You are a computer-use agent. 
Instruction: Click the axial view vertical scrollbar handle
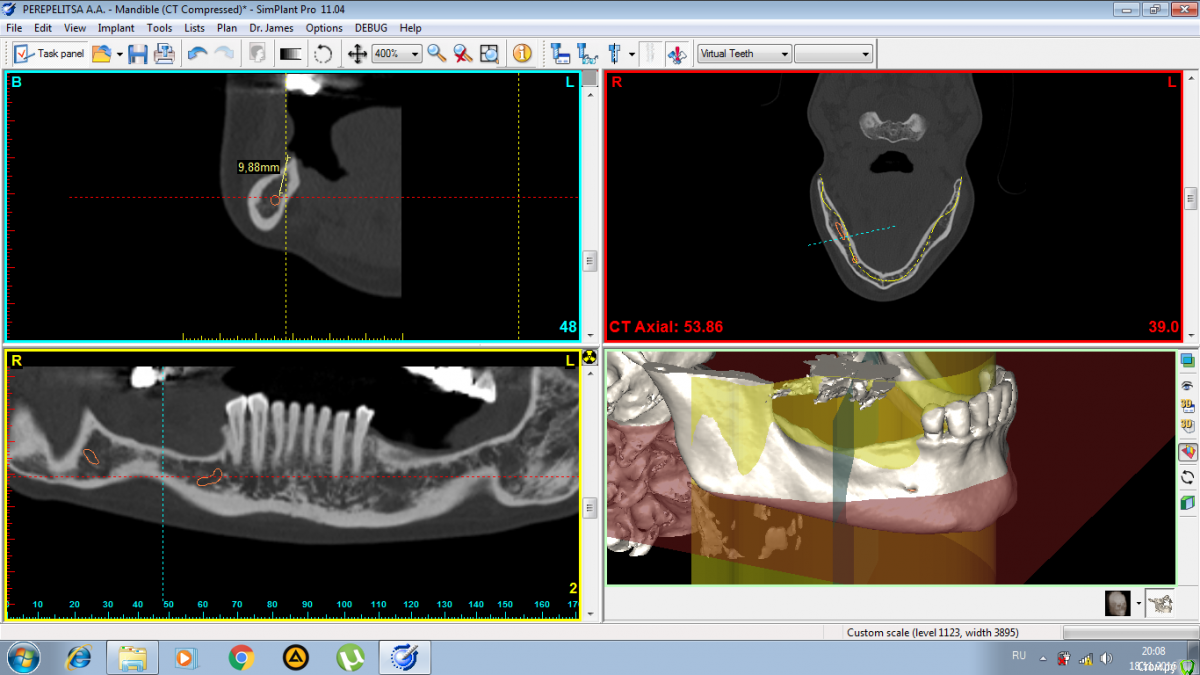coord(1190,198)
